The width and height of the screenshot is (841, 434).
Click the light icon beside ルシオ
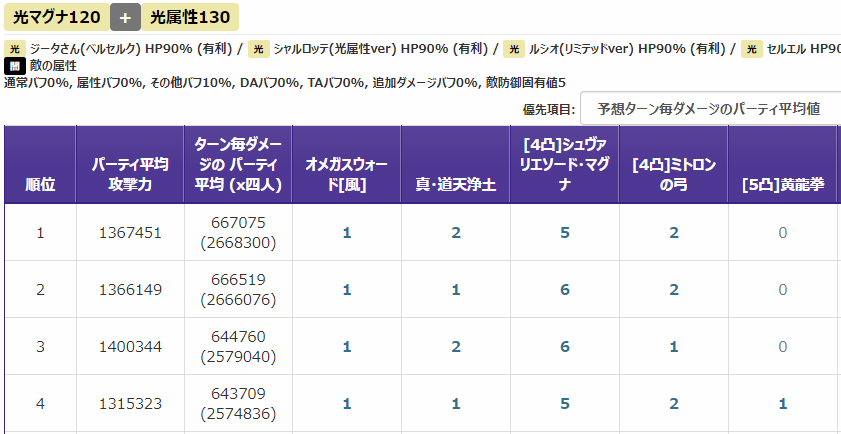(x=514, y=49)
